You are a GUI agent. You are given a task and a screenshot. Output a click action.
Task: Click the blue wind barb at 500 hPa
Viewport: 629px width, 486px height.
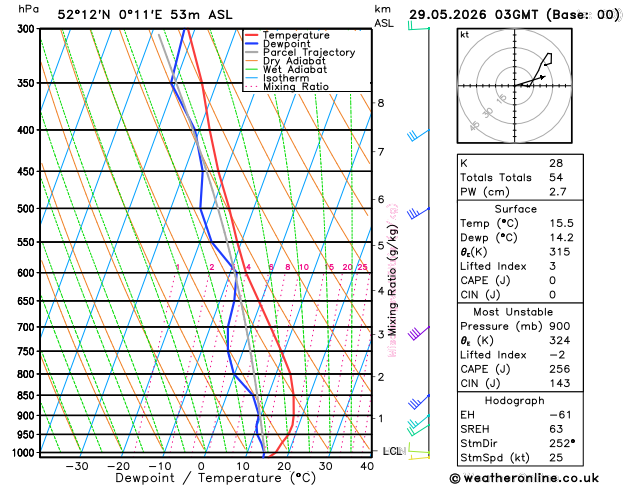point(418,213)
